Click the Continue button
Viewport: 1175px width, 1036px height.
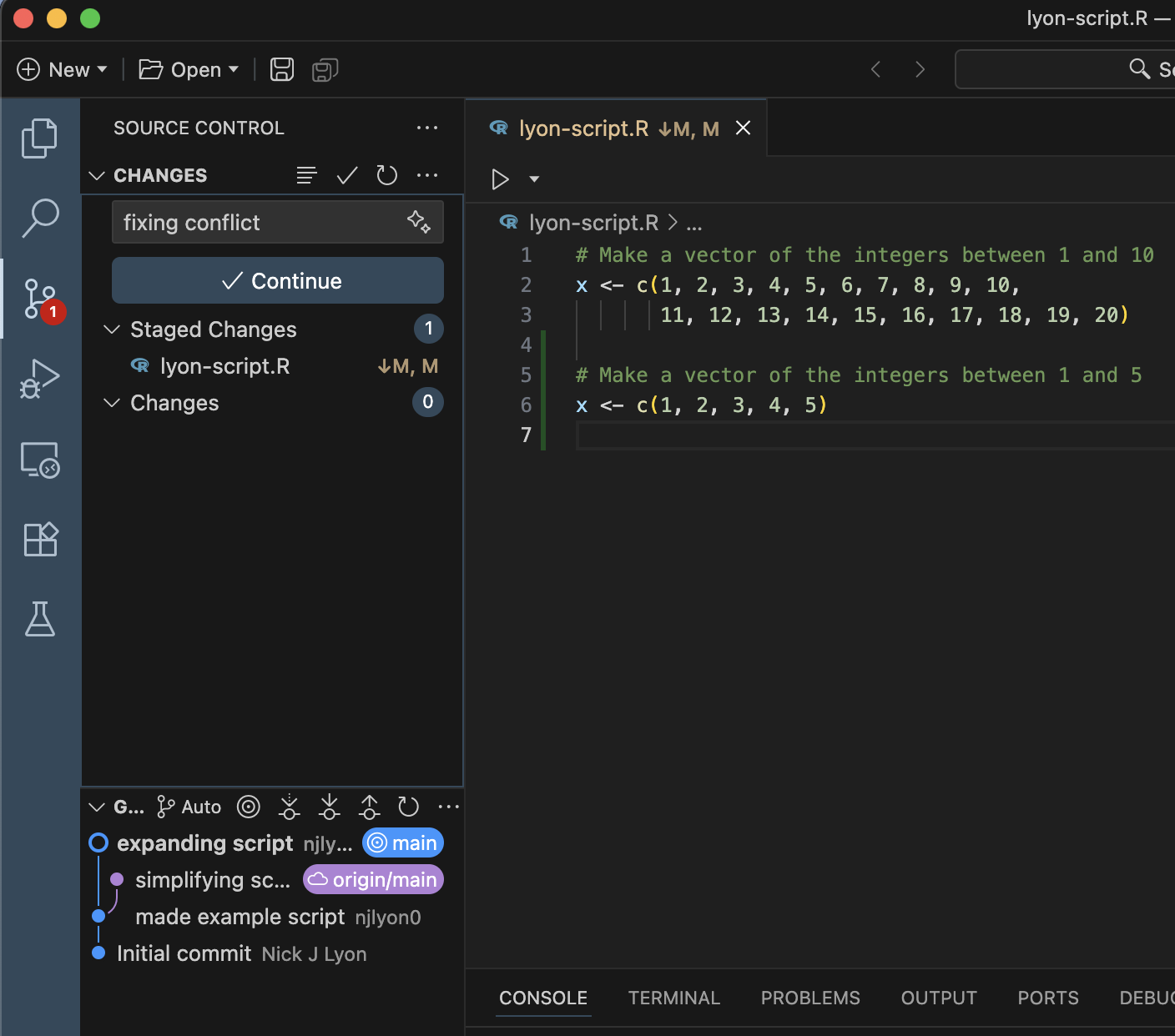point(277,280)
